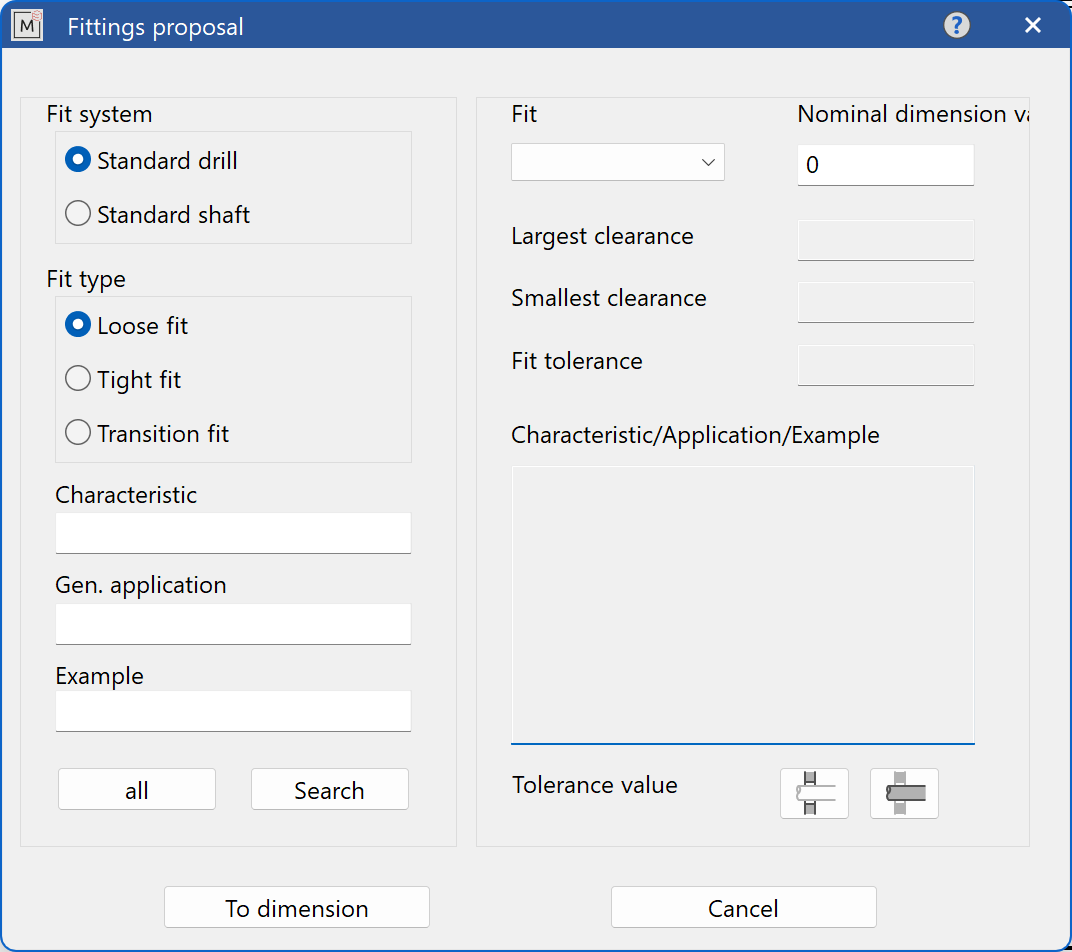1072x952 pixels.
Task: Click the Nominal dimension value field
Action: click(x=885, y=165)
